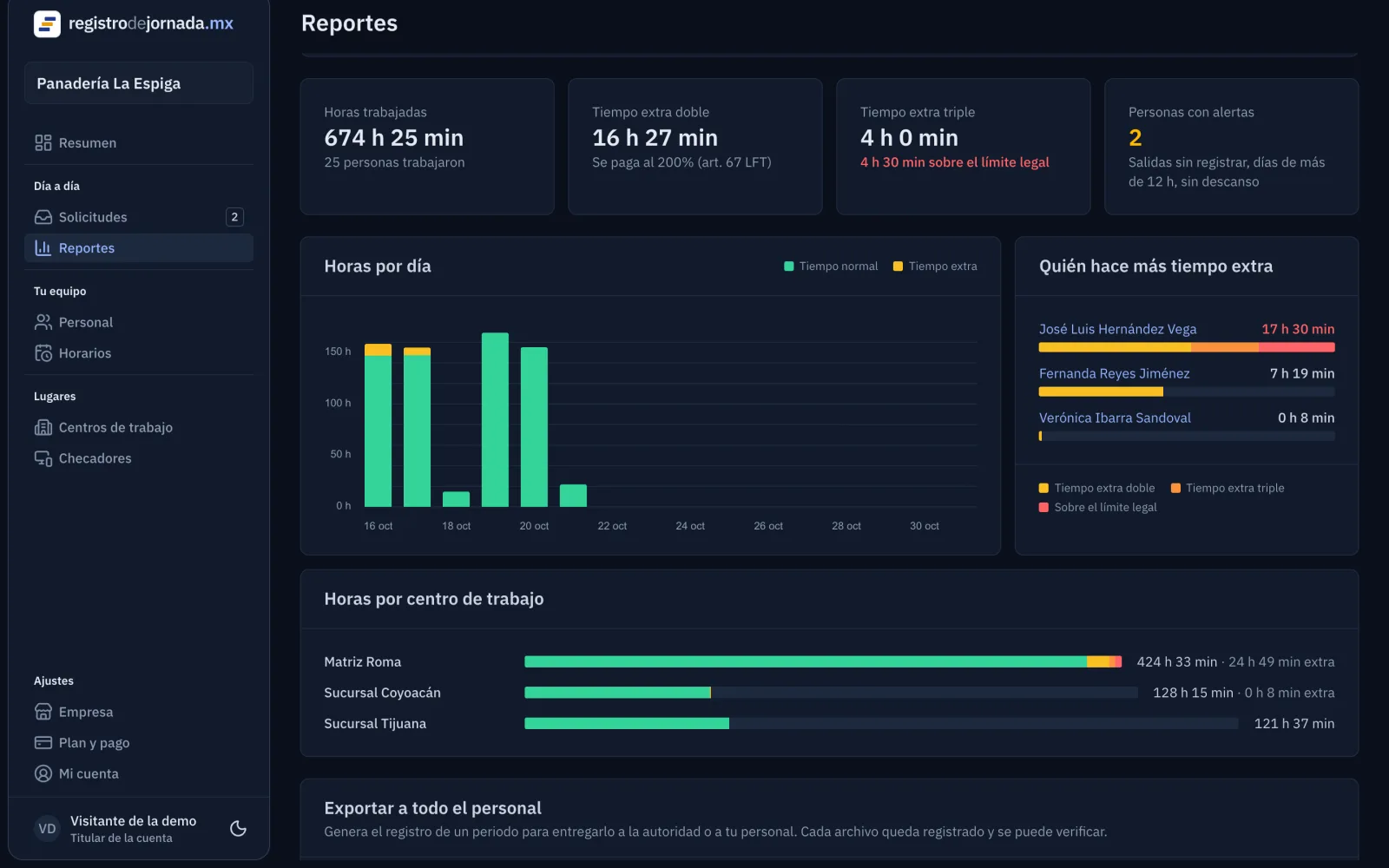Open Empresa settings
The image size is (1389, 868).
click(139, 712)
